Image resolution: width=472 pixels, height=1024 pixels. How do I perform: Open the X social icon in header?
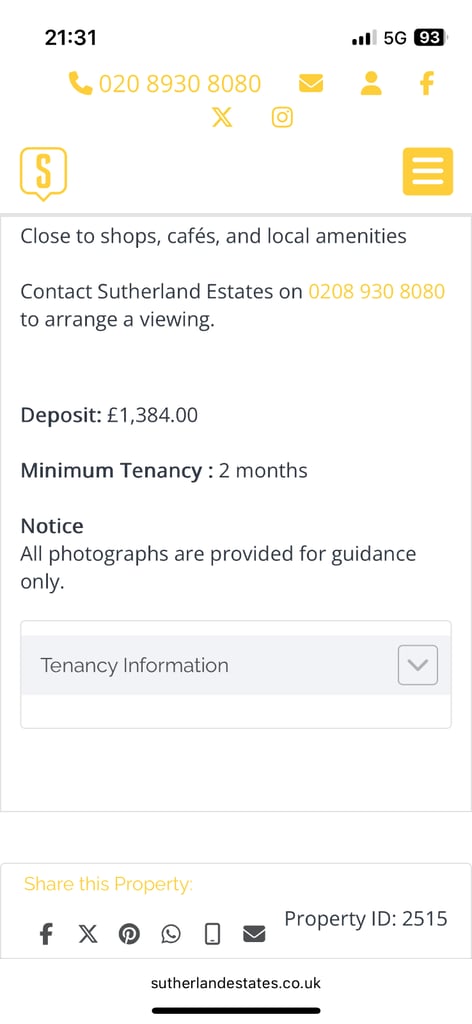point(223,118)
